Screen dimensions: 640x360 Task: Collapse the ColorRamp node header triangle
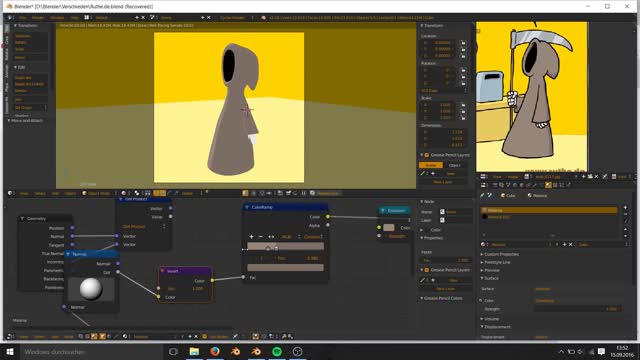[247, 207]
